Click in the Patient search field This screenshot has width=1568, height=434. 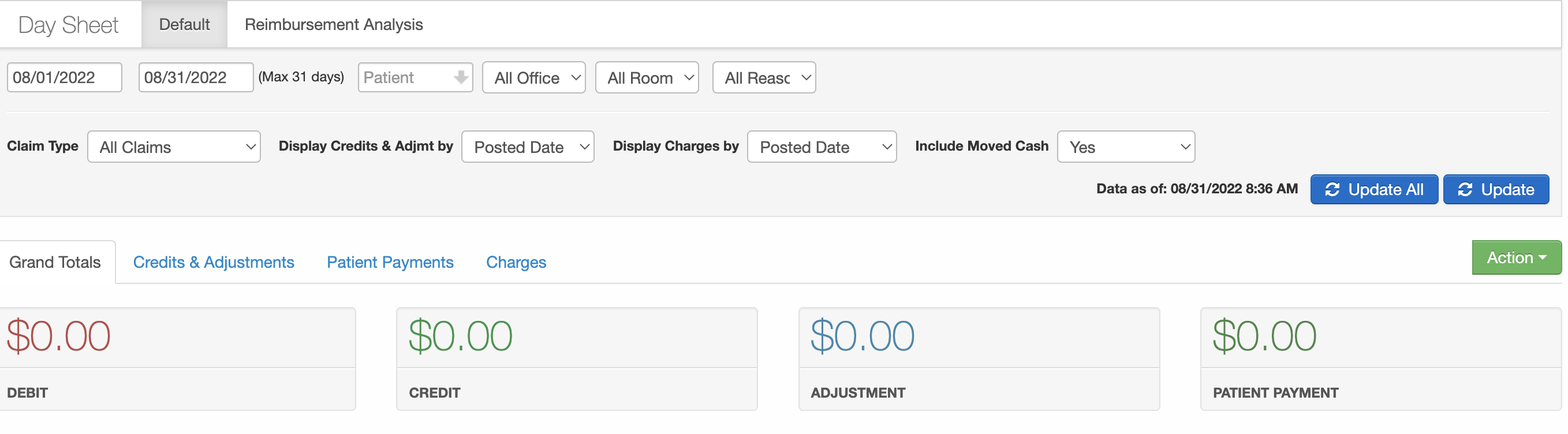415,77
